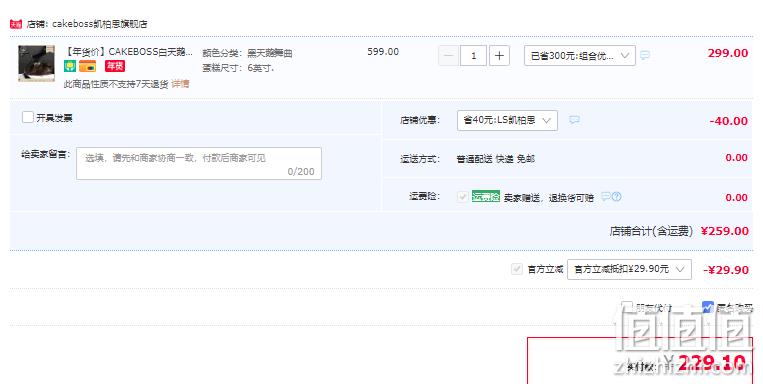The width and height of the screenshot is (763, 384).
Task: Increase quantity with the plus button
Action: pos(499,55)
